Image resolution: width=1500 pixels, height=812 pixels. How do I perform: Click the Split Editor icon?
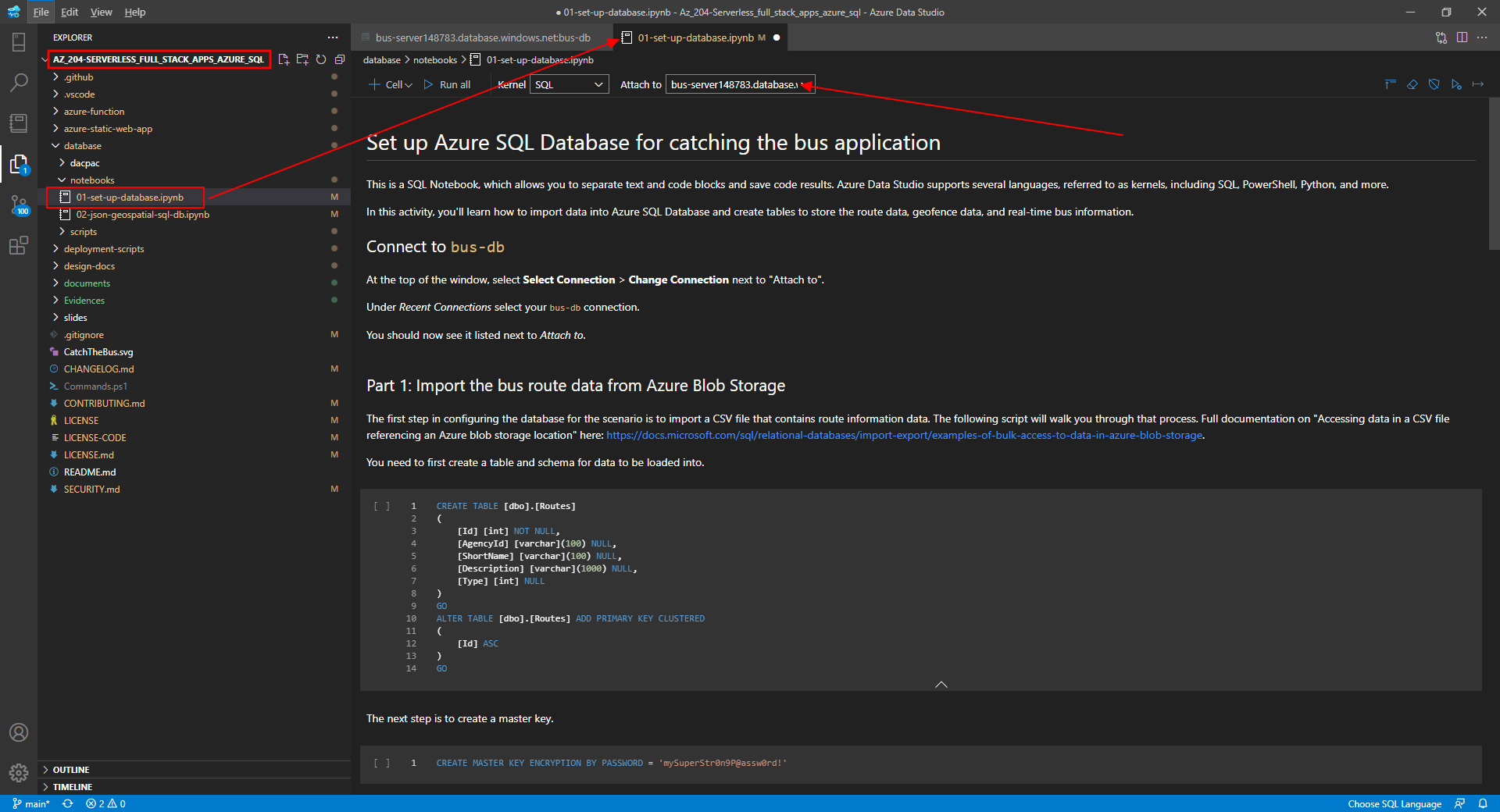[1462, 37]
